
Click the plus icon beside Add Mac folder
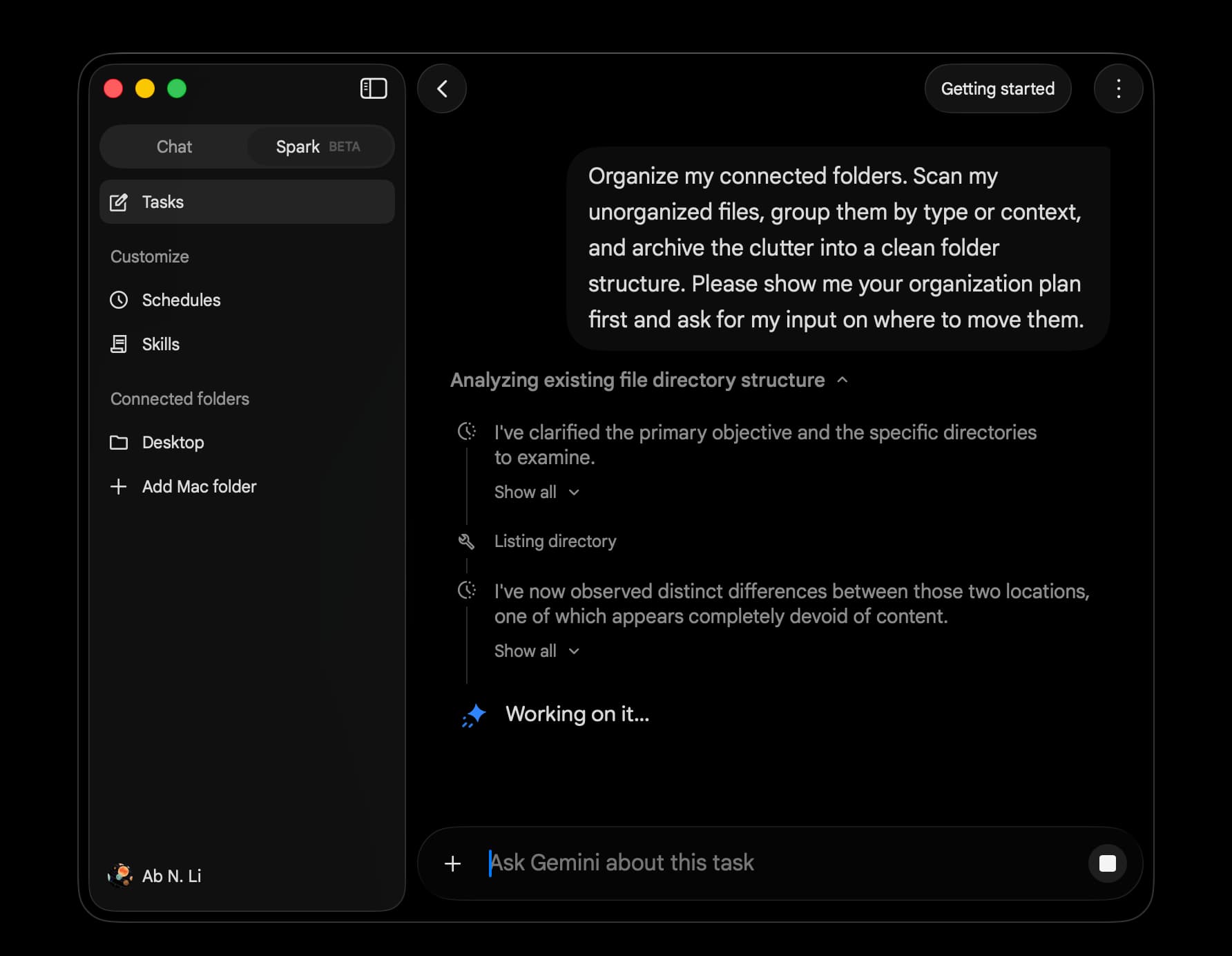tap(118, 486)
